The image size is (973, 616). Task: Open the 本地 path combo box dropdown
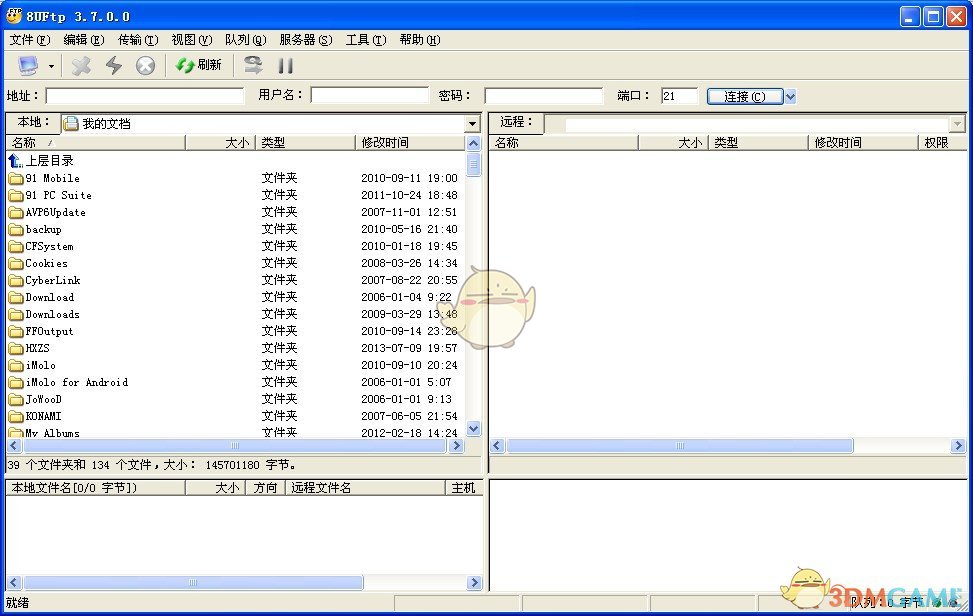pos(473,122)
